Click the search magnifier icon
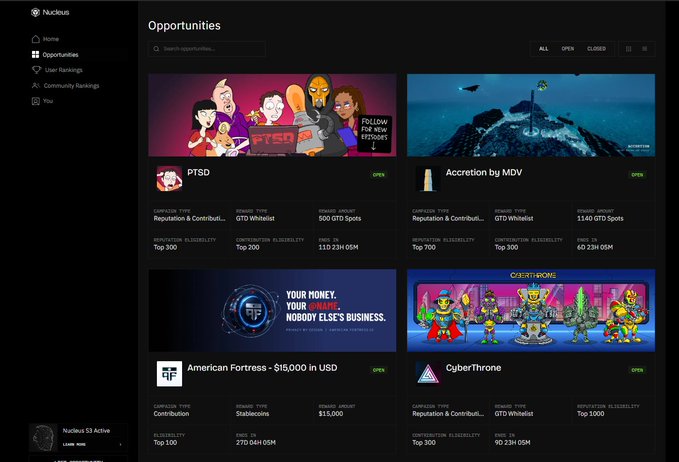Screen dimensions: 679x462 156,49
